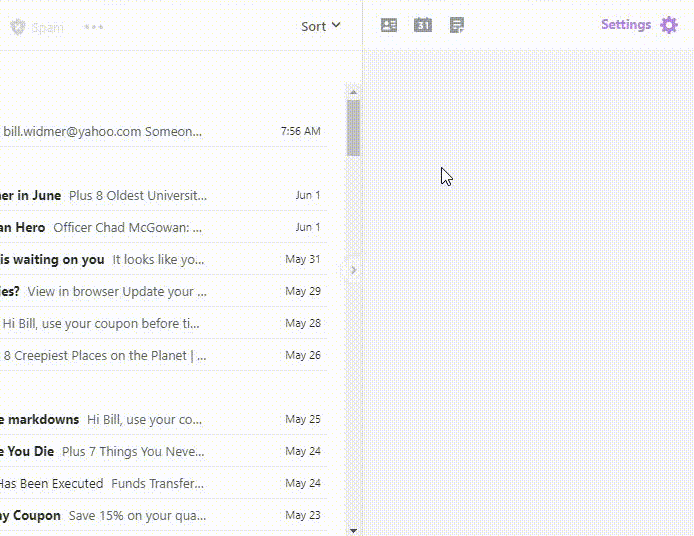
Task: Open the Contacts card icon
Action: coord(389,25)
